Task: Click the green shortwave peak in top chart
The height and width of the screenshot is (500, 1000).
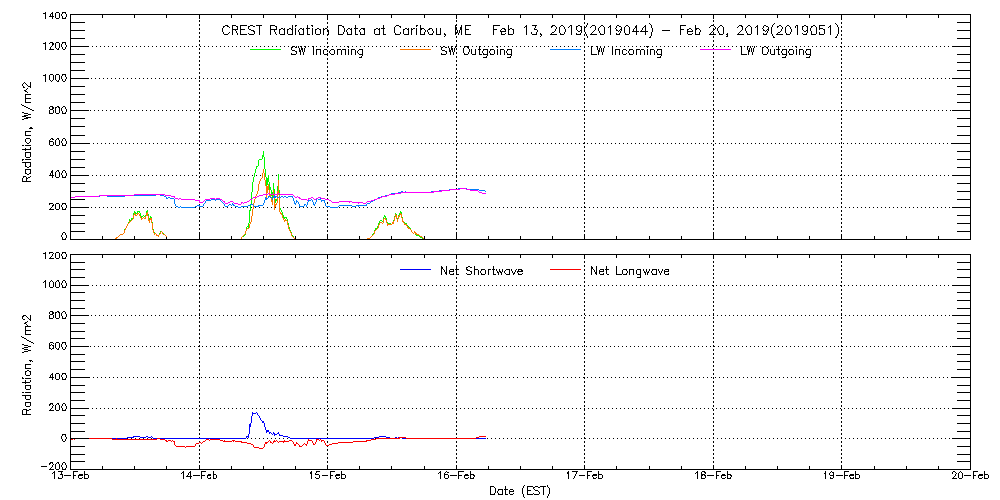Action: tap(263, 155)
